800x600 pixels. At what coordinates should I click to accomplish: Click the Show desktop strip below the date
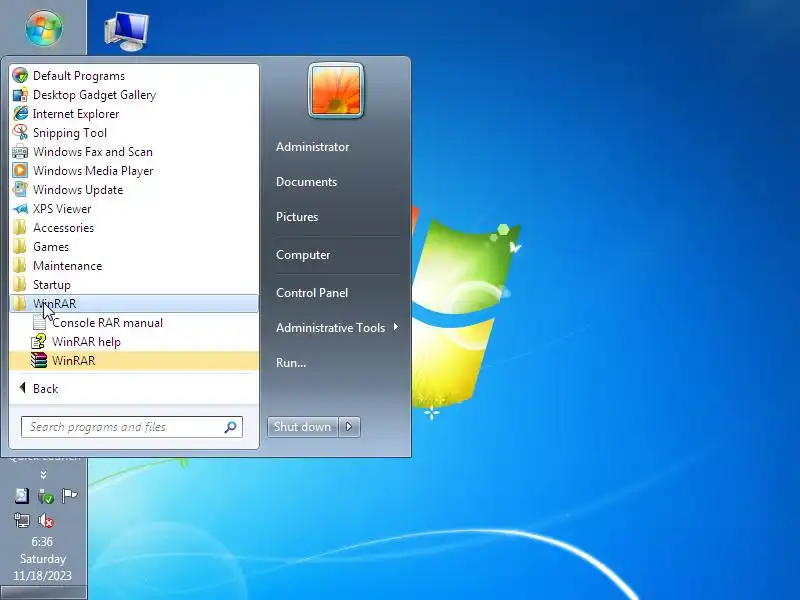click(43, 593)
